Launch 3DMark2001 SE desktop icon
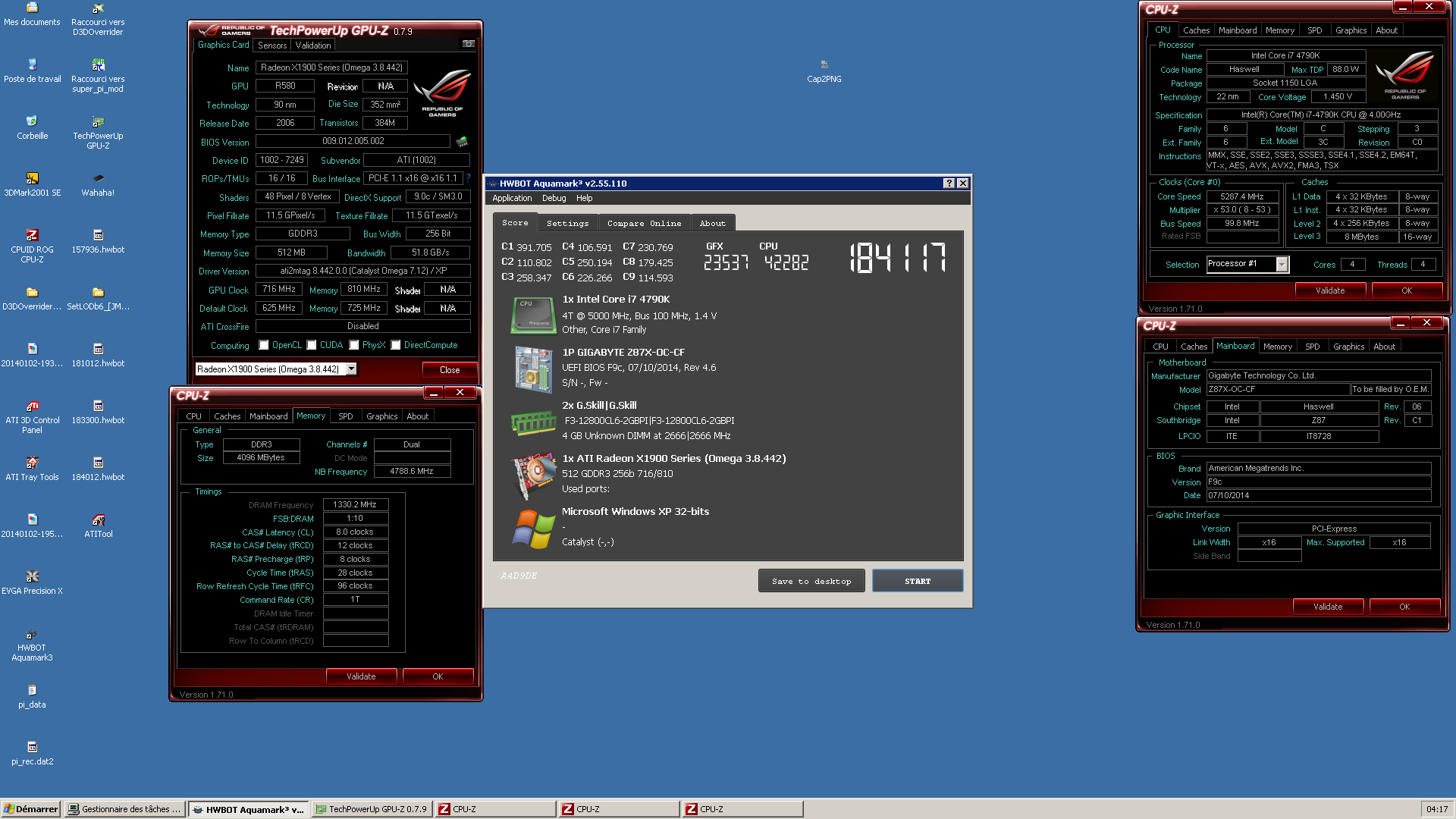The image size is (1456, 819). click(32, 185)
